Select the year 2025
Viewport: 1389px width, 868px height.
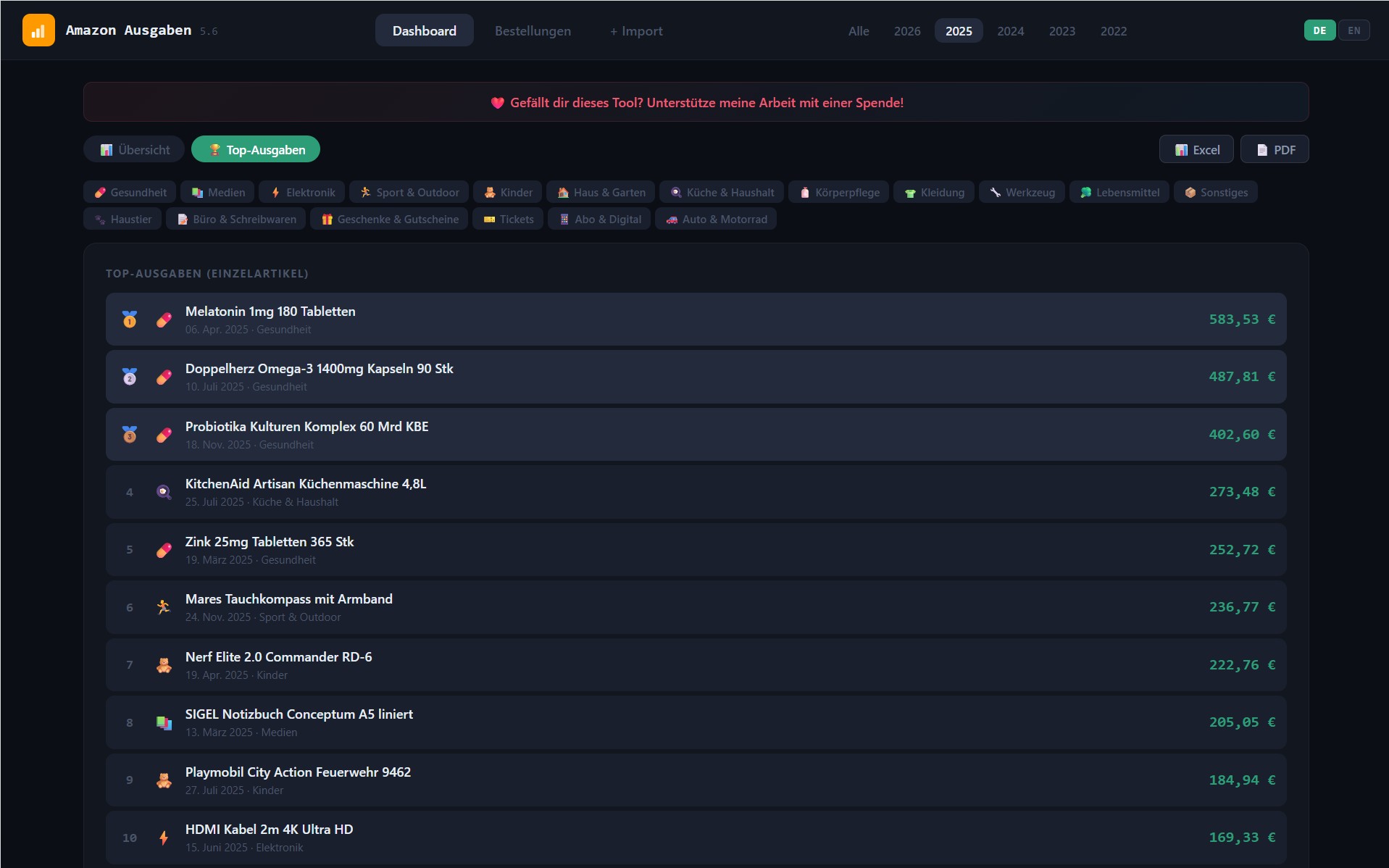pos(959,30)
